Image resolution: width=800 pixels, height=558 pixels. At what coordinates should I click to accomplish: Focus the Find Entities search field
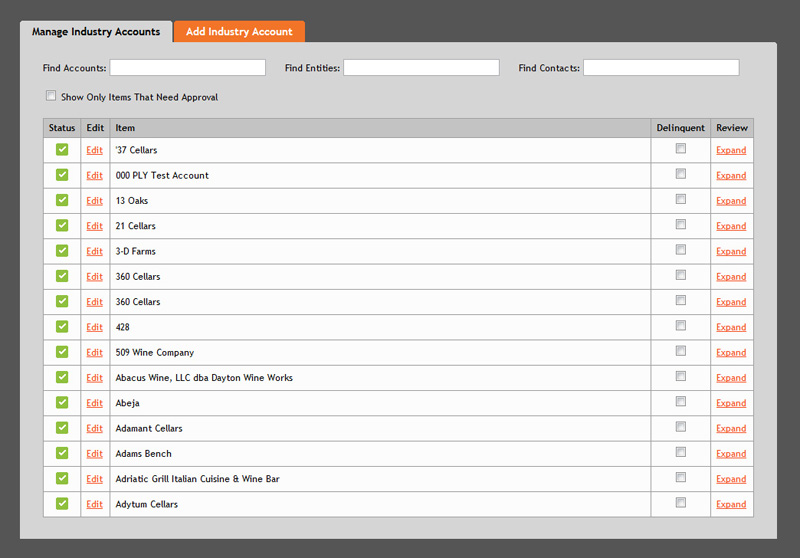tap(421, 67)
